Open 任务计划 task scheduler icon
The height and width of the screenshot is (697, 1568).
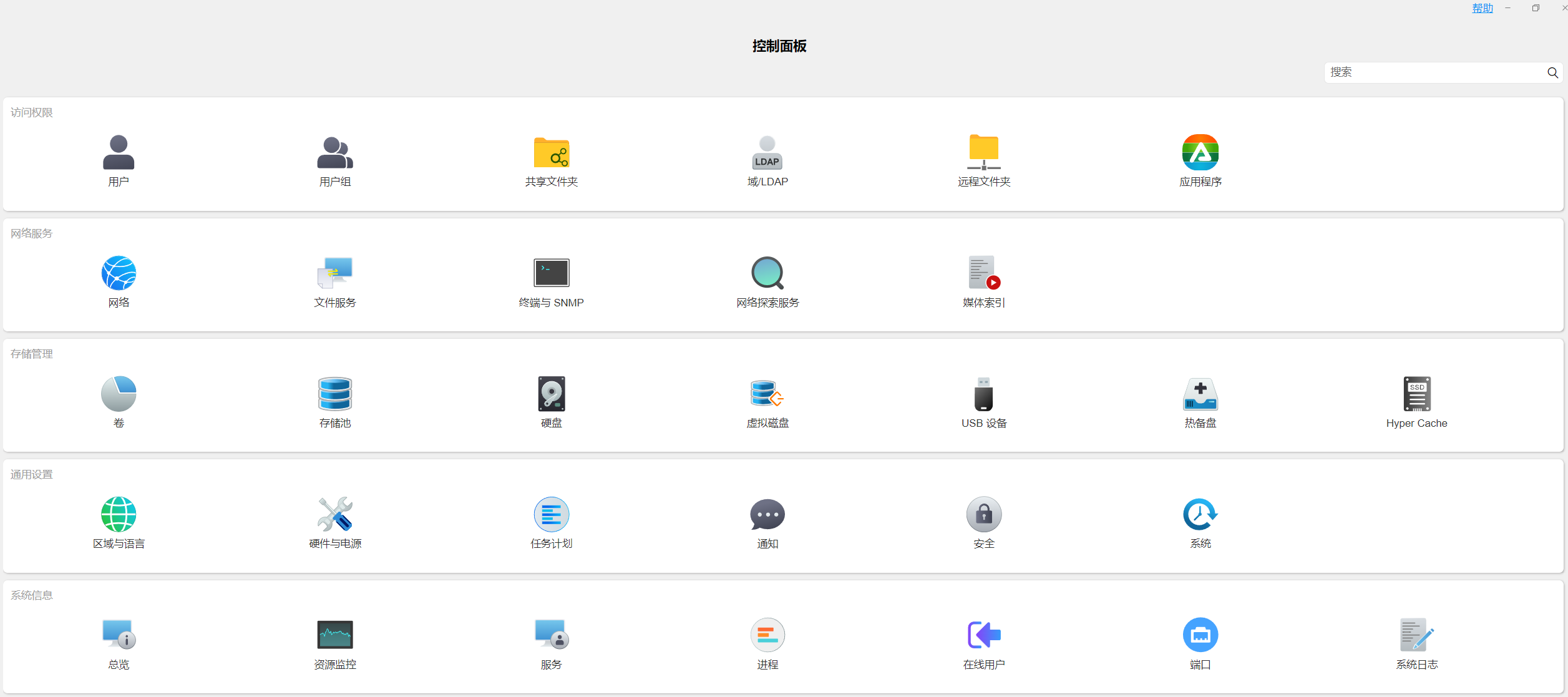coord(551,514)
